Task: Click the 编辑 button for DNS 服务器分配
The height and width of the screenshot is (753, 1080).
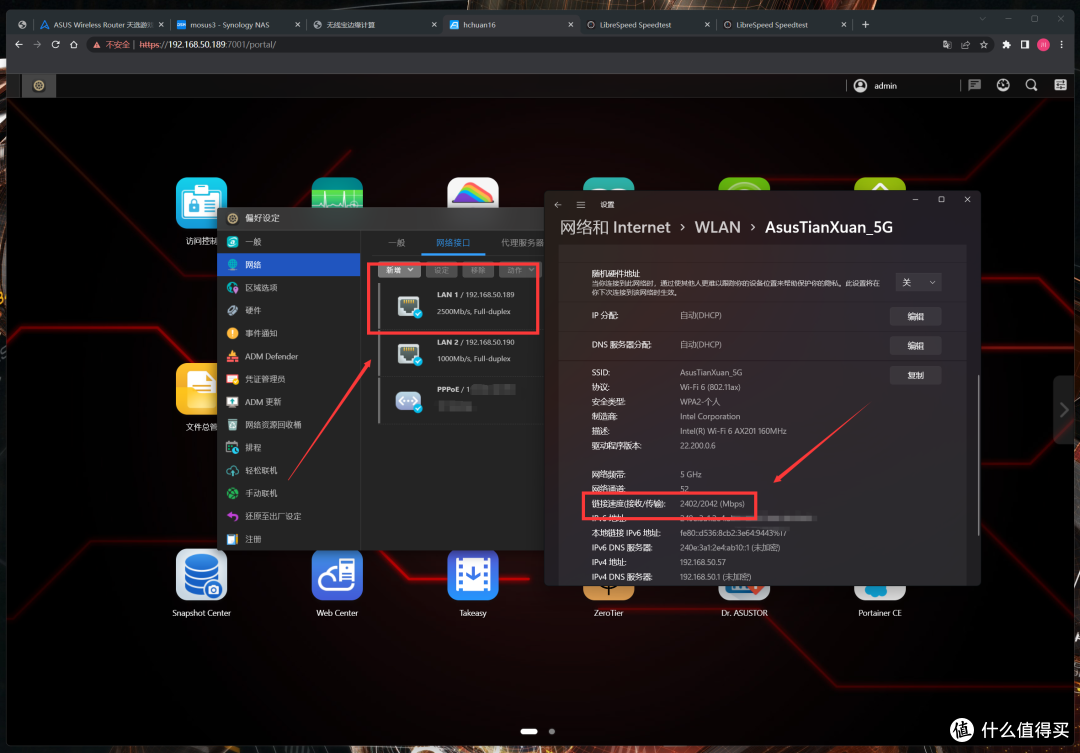Action: coord(915,345)
